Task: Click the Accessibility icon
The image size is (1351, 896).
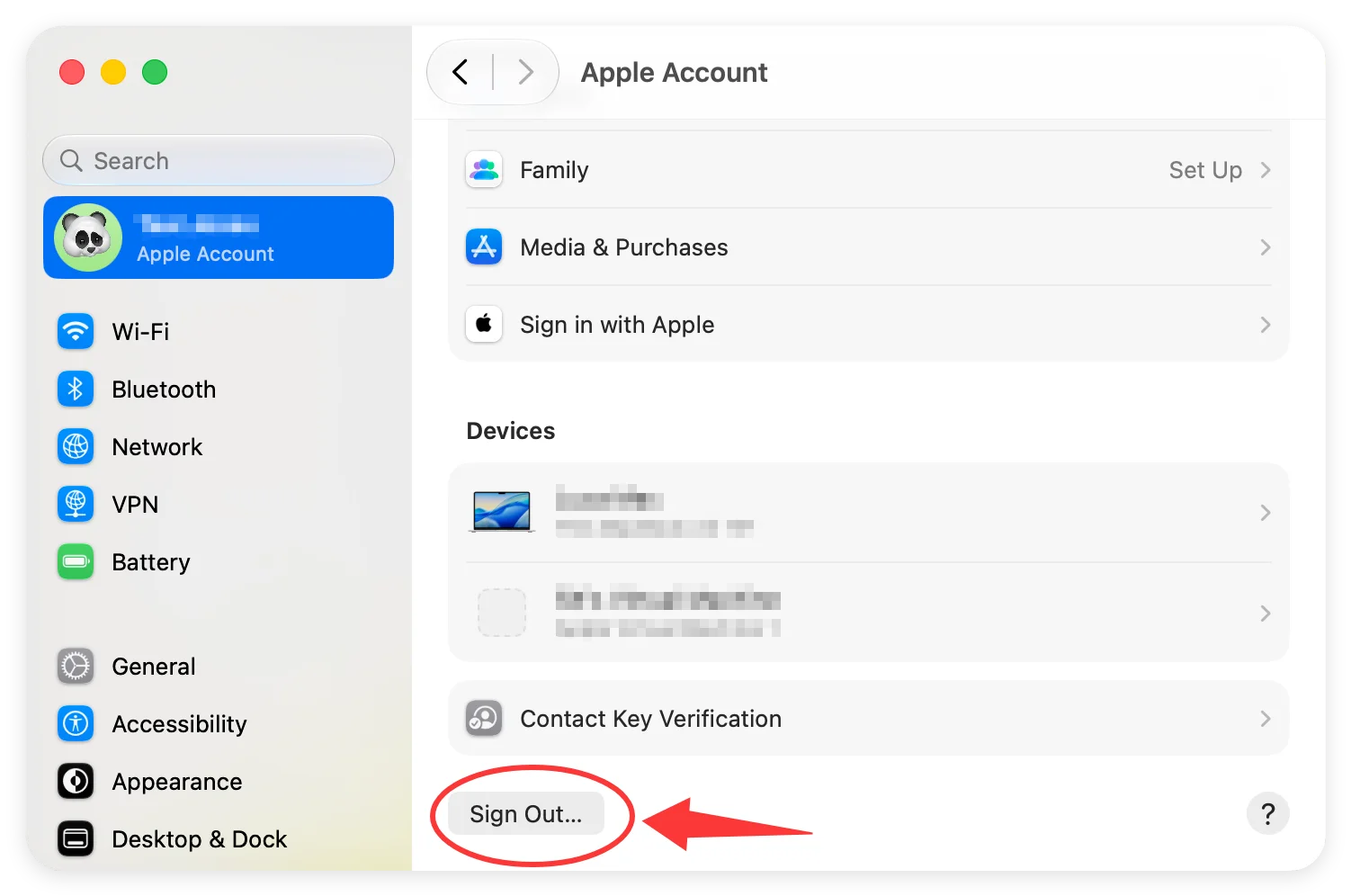Action: coord(76,723)
